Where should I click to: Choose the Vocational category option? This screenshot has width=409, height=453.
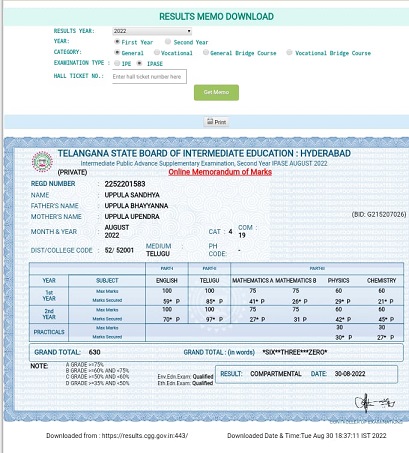[157, 52]
